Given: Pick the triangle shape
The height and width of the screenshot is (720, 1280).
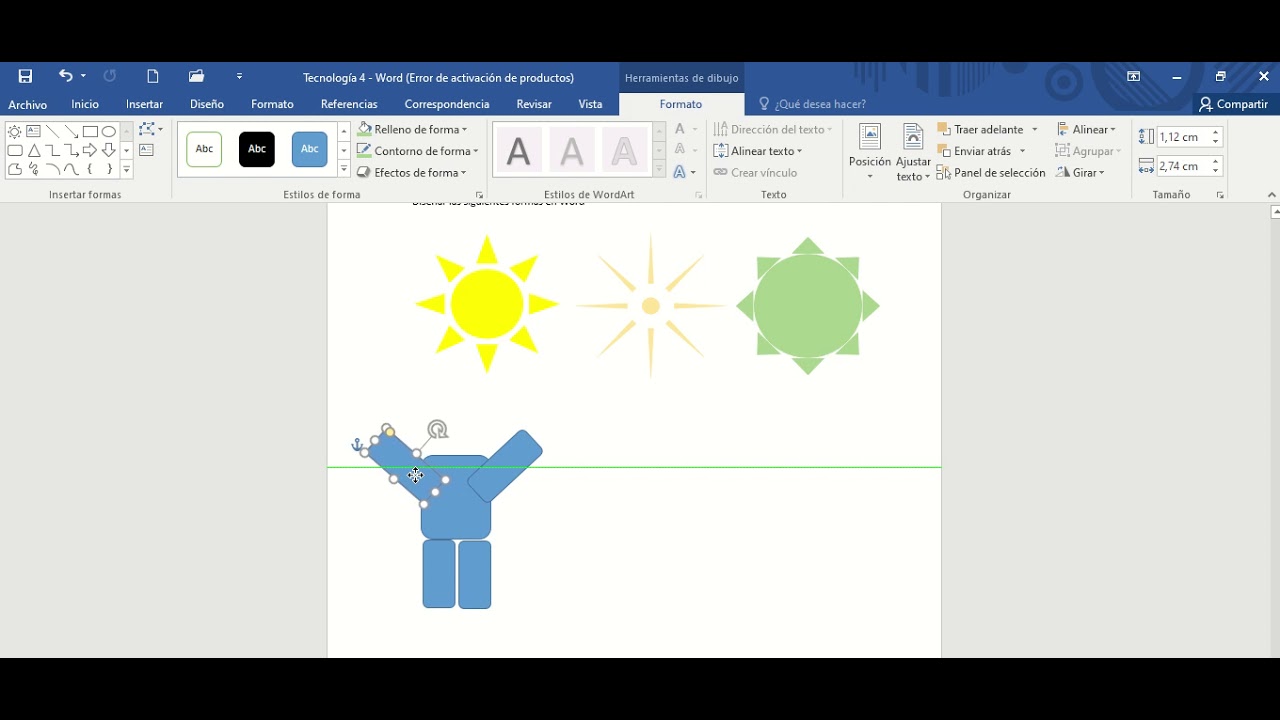Looking at the screenshot, I should tap(33, 150).
